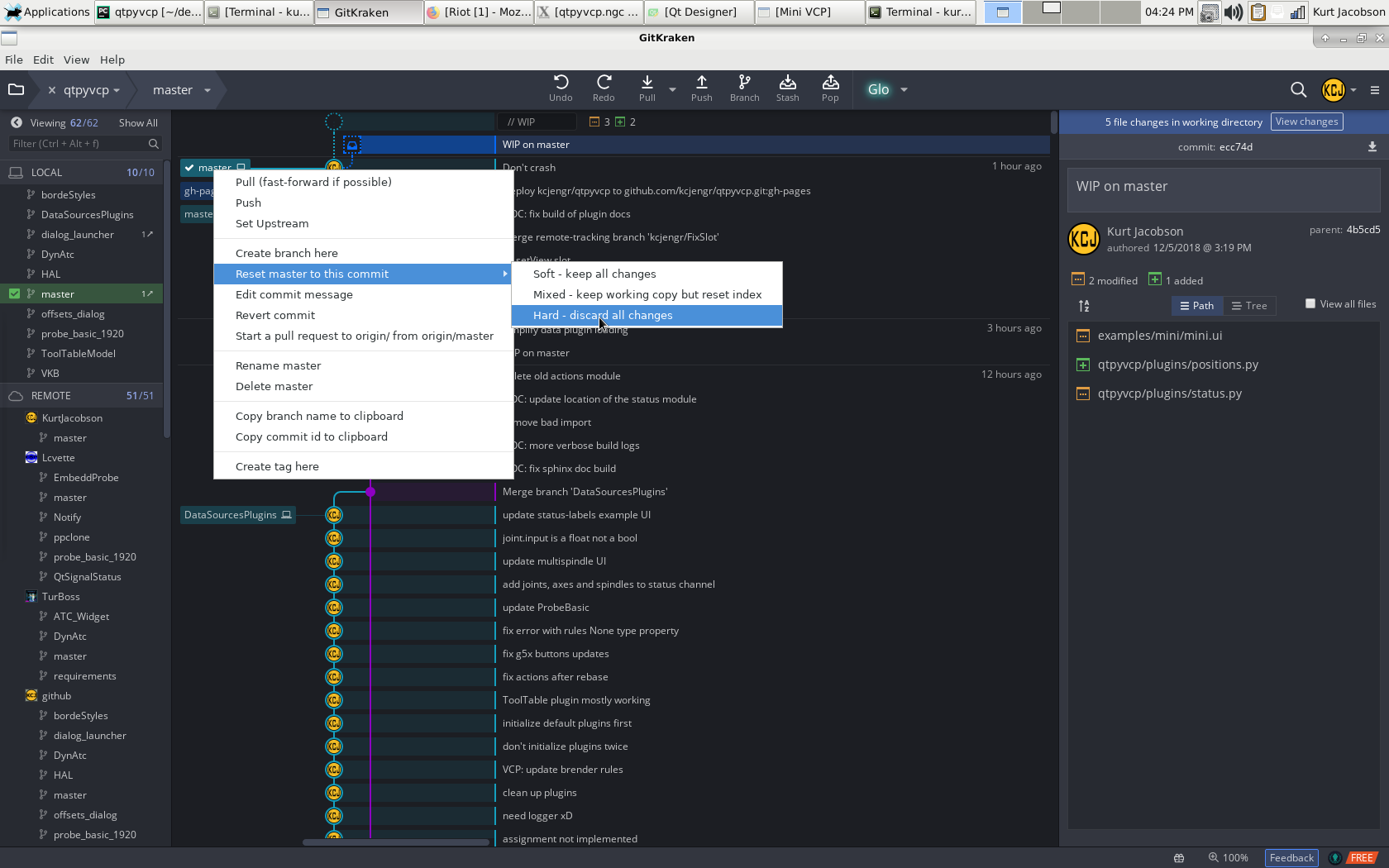
Task: Click the View changes button
Action: pos(1306,122)
